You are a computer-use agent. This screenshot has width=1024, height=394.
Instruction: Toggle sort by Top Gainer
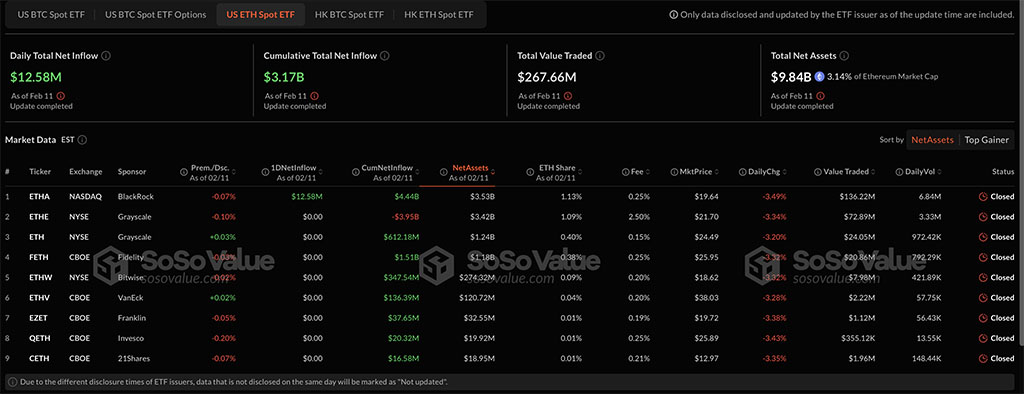pyautogui.click(x=986, y=140)
